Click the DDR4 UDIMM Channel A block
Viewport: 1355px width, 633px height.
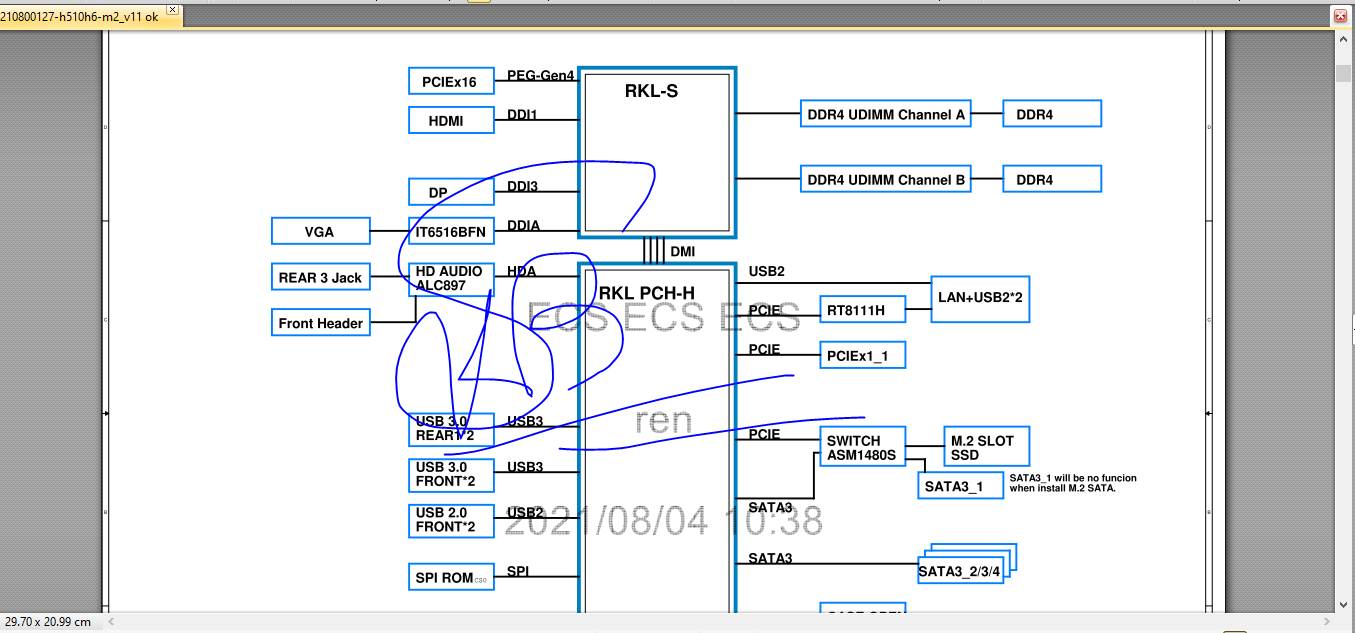886,114
